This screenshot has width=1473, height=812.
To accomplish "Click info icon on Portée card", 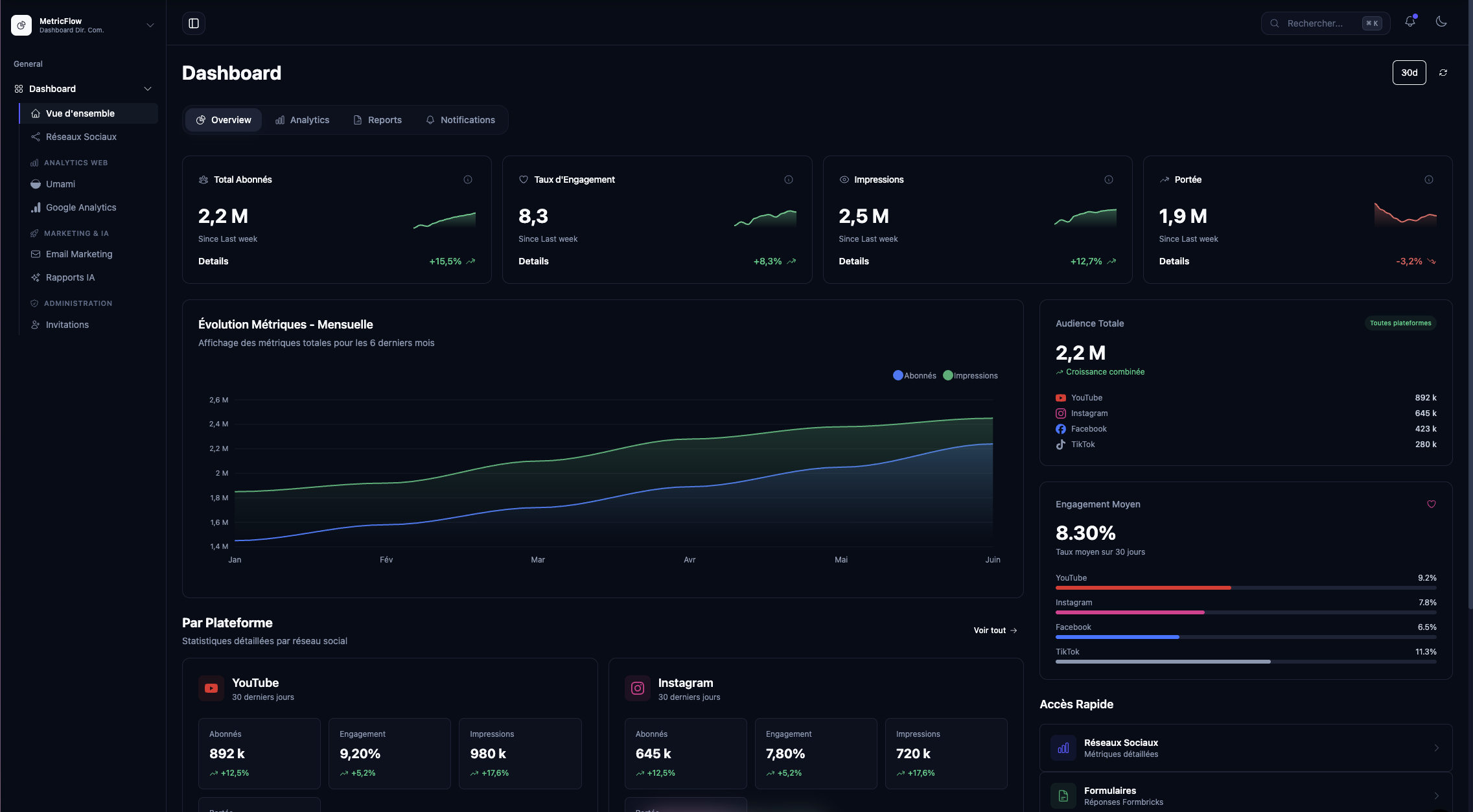I will click(x=1429, y=180).
